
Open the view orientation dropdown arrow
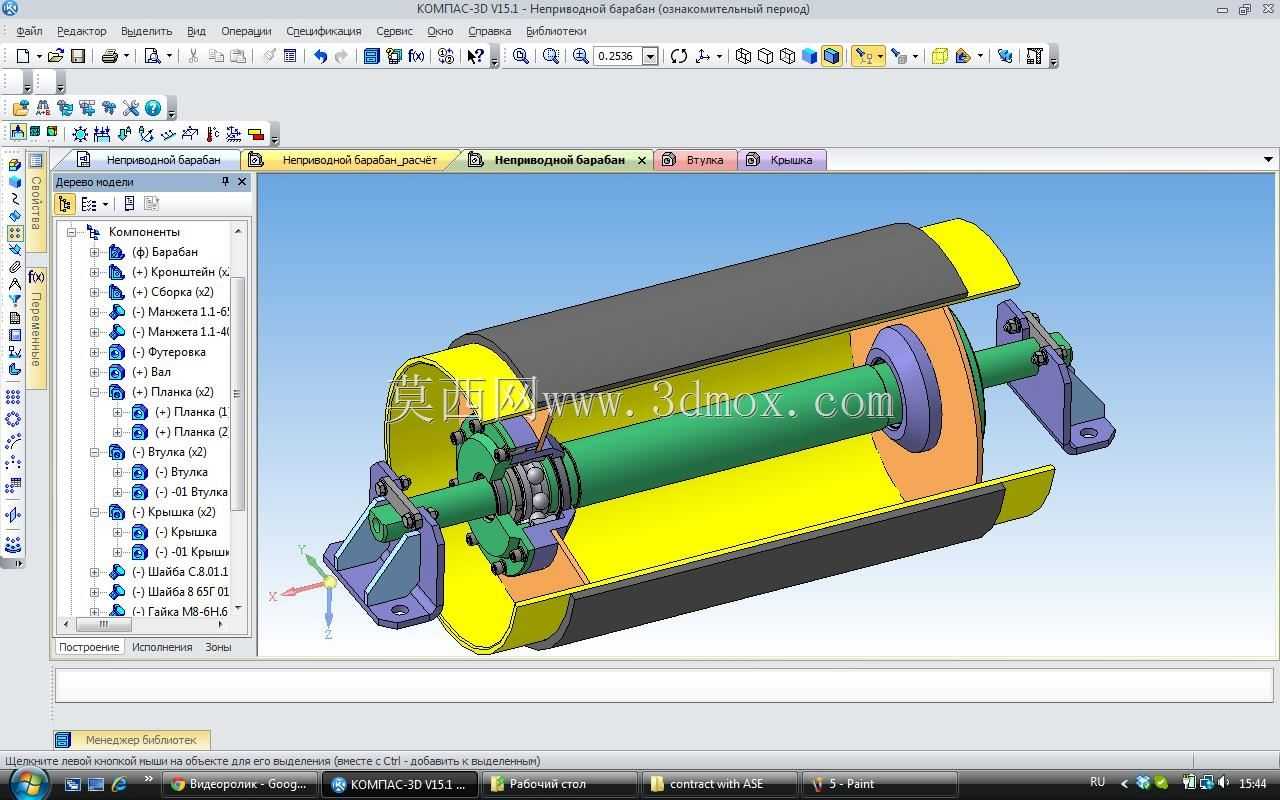pos(719,57)
